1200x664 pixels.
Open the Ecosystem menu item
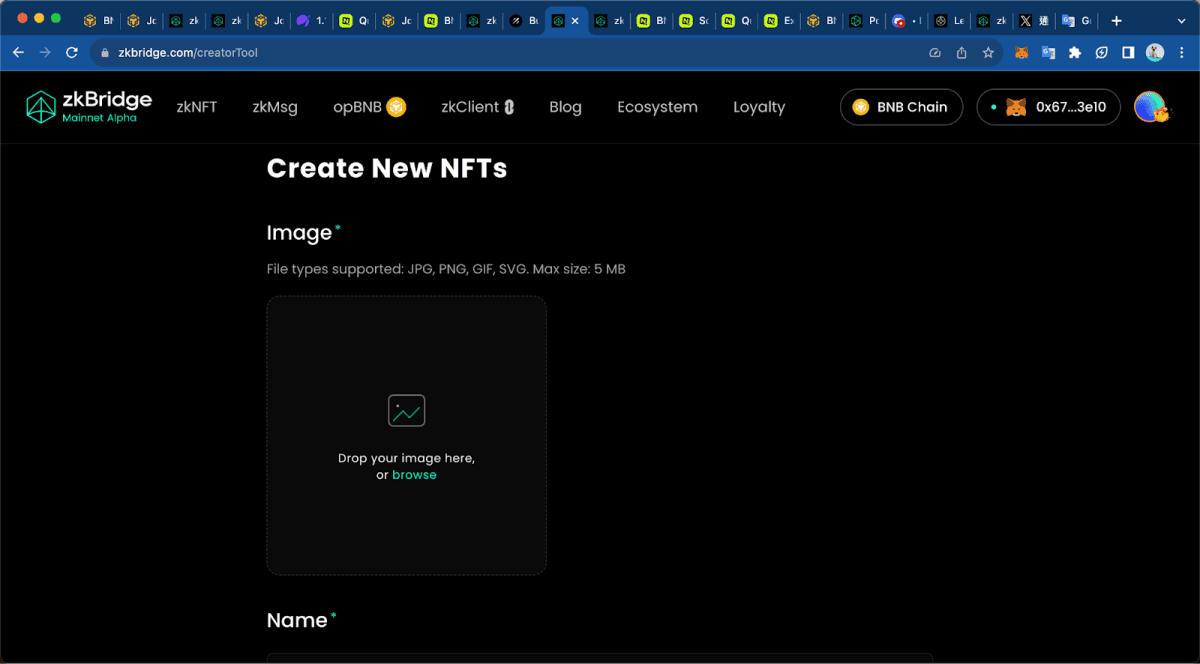coord(657,107)
